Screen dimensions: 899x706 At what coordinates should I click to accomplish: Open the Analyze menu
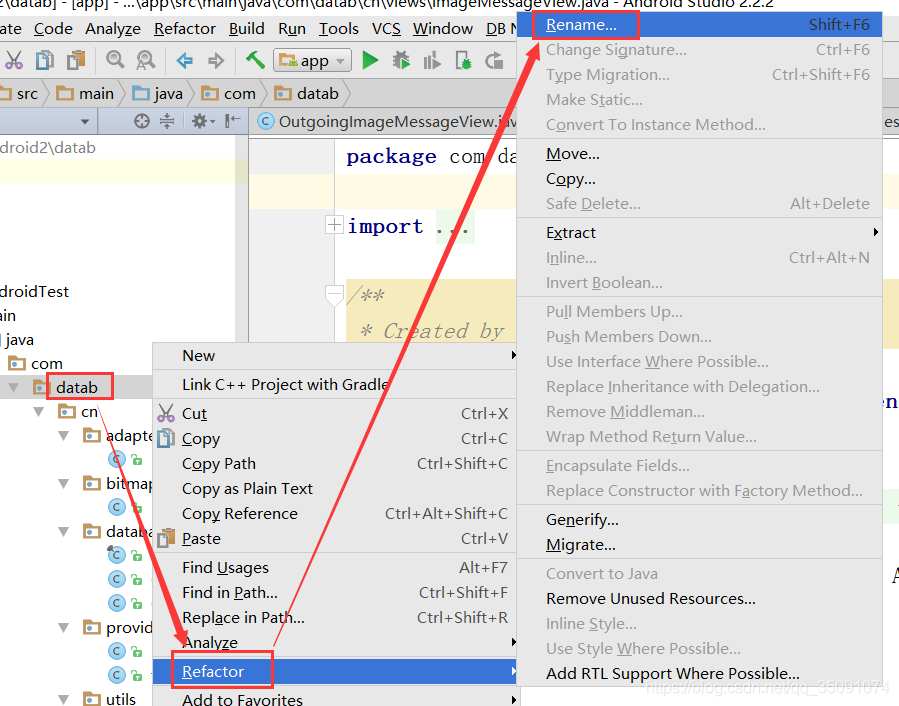click(x=113, y=29)
